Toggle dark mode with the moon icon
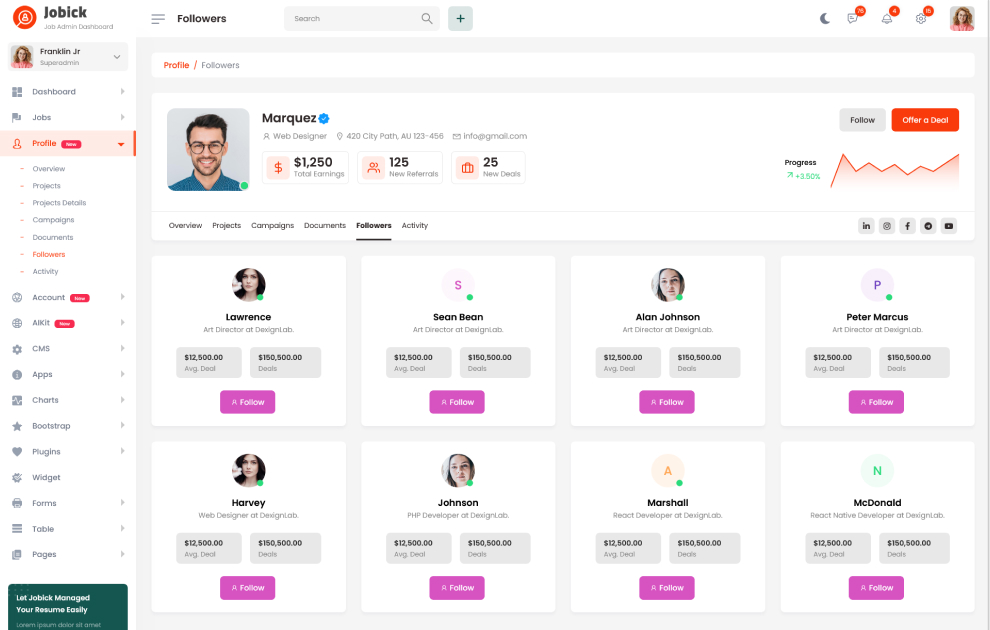Screen dimensions: 990x630 825,19
